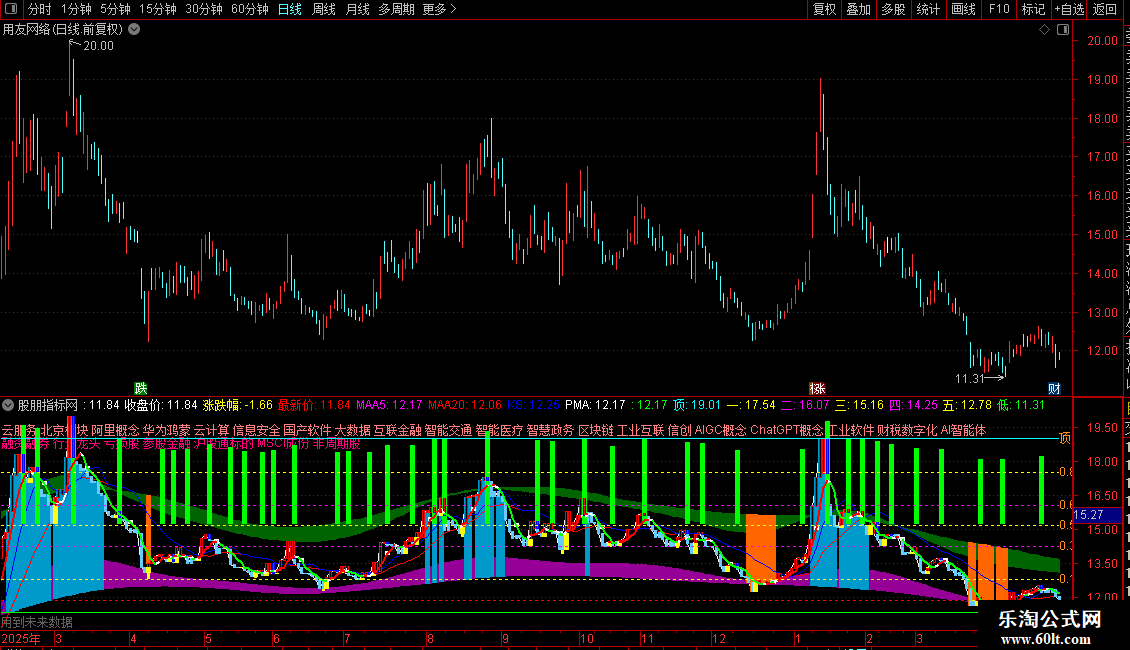Click the 20.00 high price label
Screen dimensions: 1130x650
[x=98, y=45]
